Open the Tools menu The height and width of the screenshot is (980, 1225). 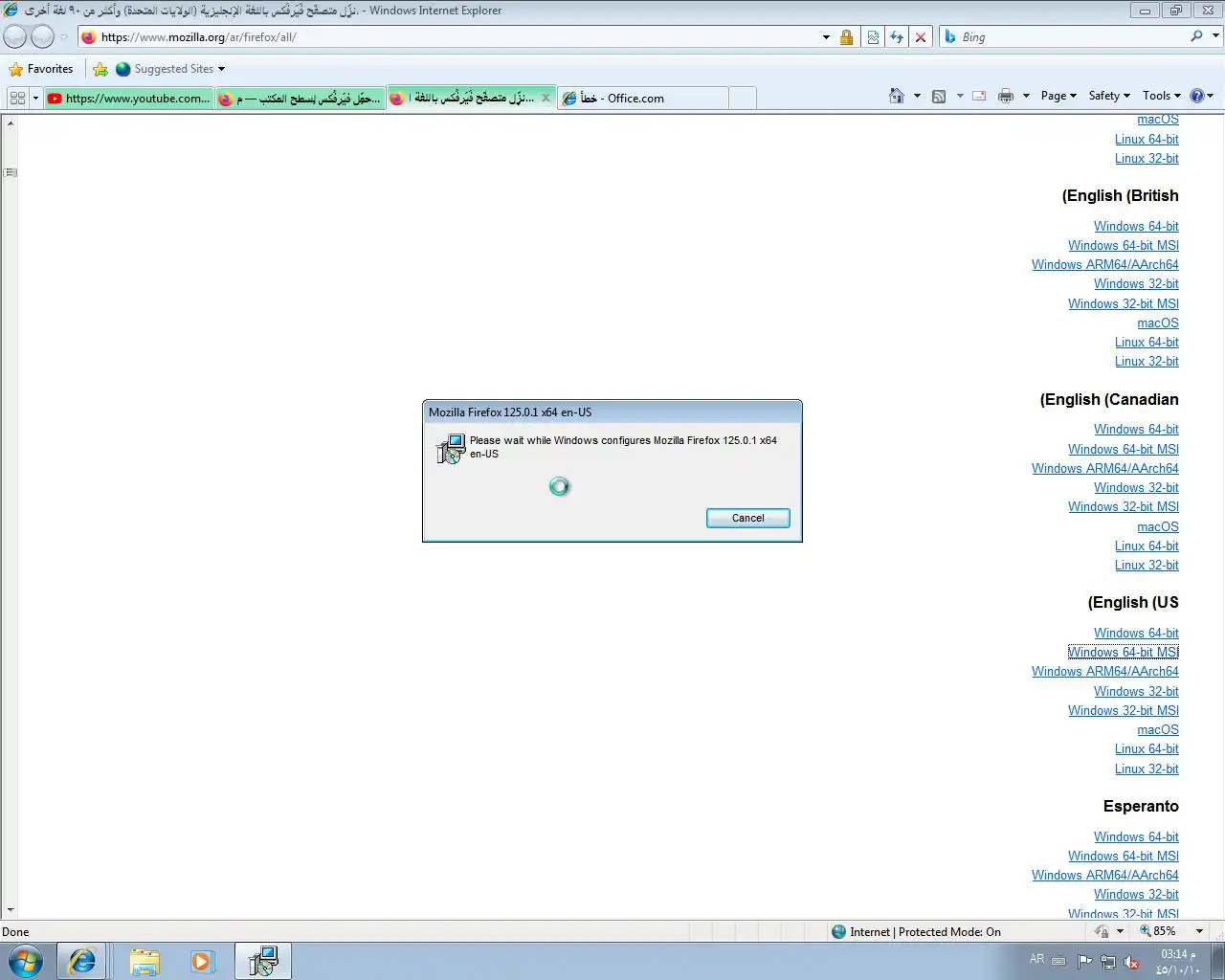1162,96
